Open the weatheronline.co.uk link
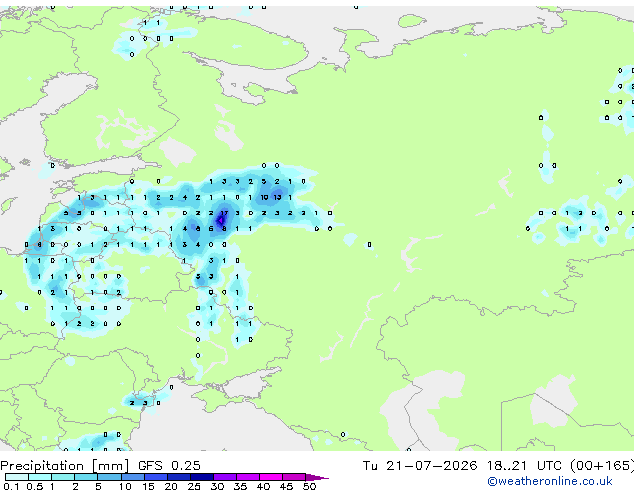This screenshot has height=490, width=634. pyautogui.click(x=554, y=482)
